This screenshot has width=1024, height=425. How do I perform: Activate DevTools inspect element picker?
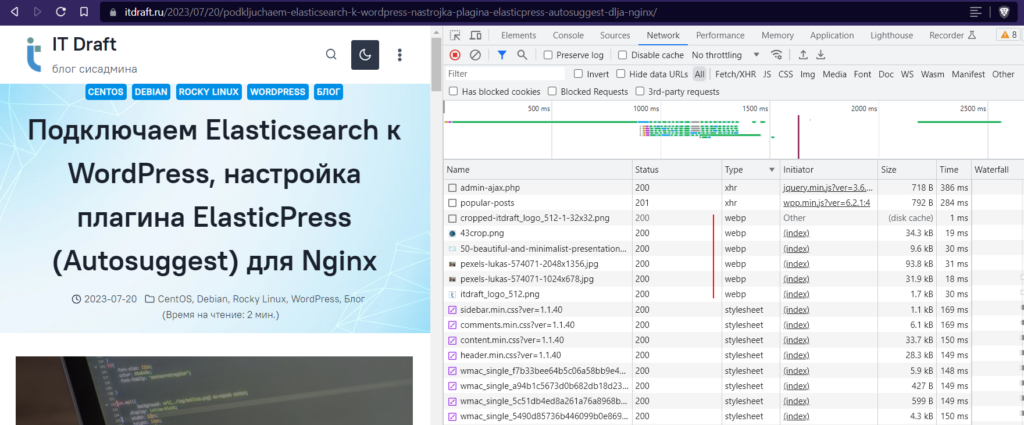(x=456, y=35)
